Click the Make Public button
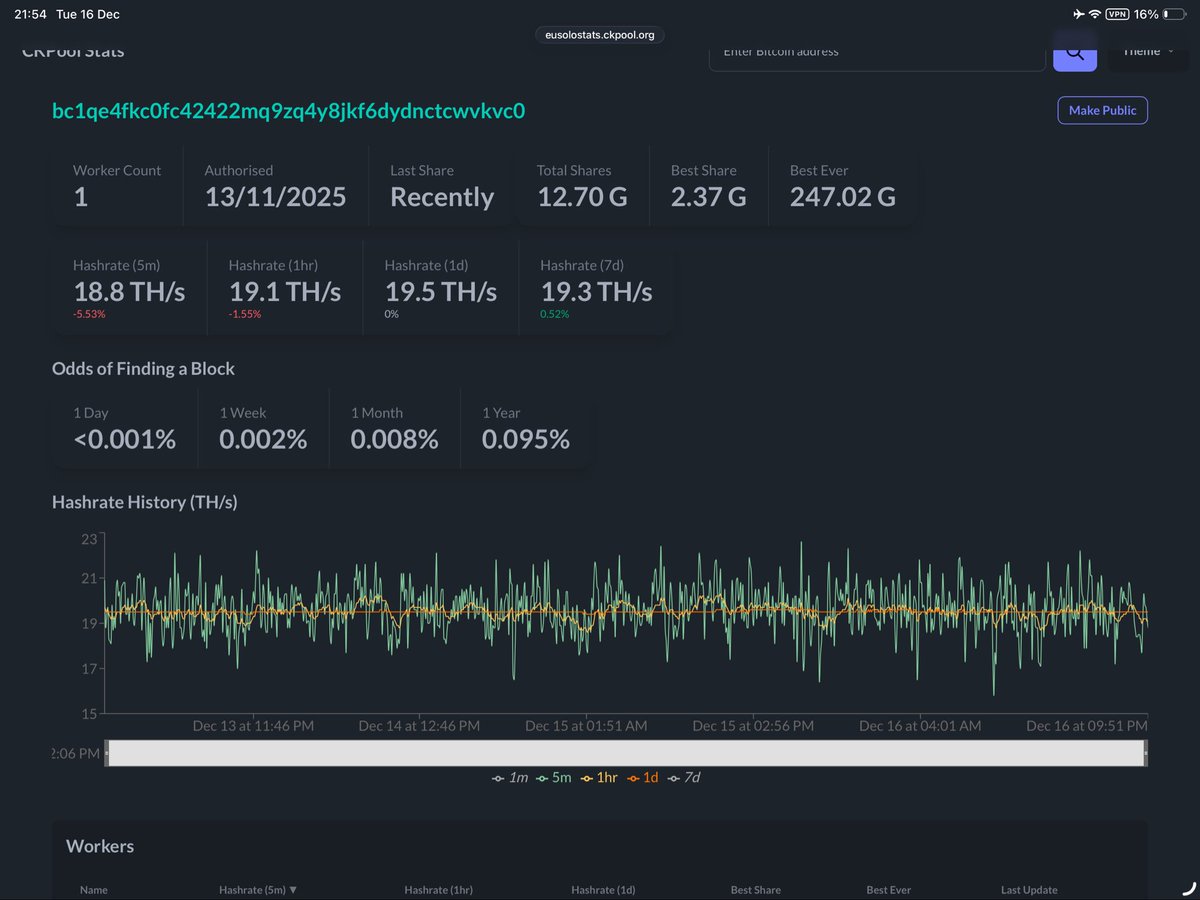Screen dimensions: 1200x900 coord(1102,110)
